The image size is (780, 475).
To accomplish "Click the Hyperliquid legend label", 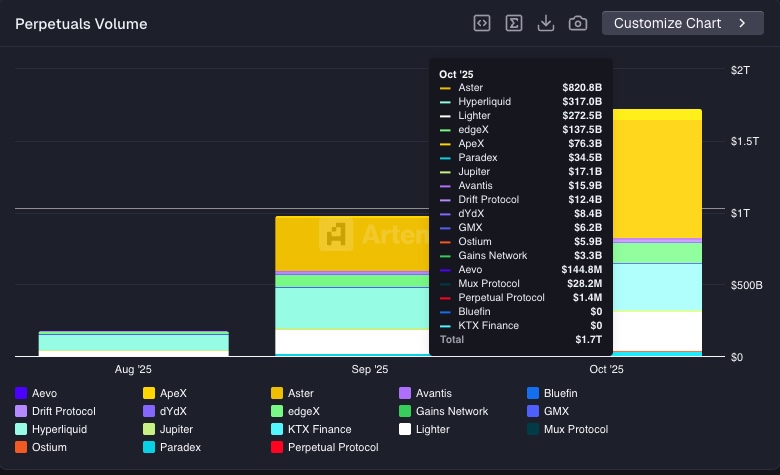I will coord(59,429).
